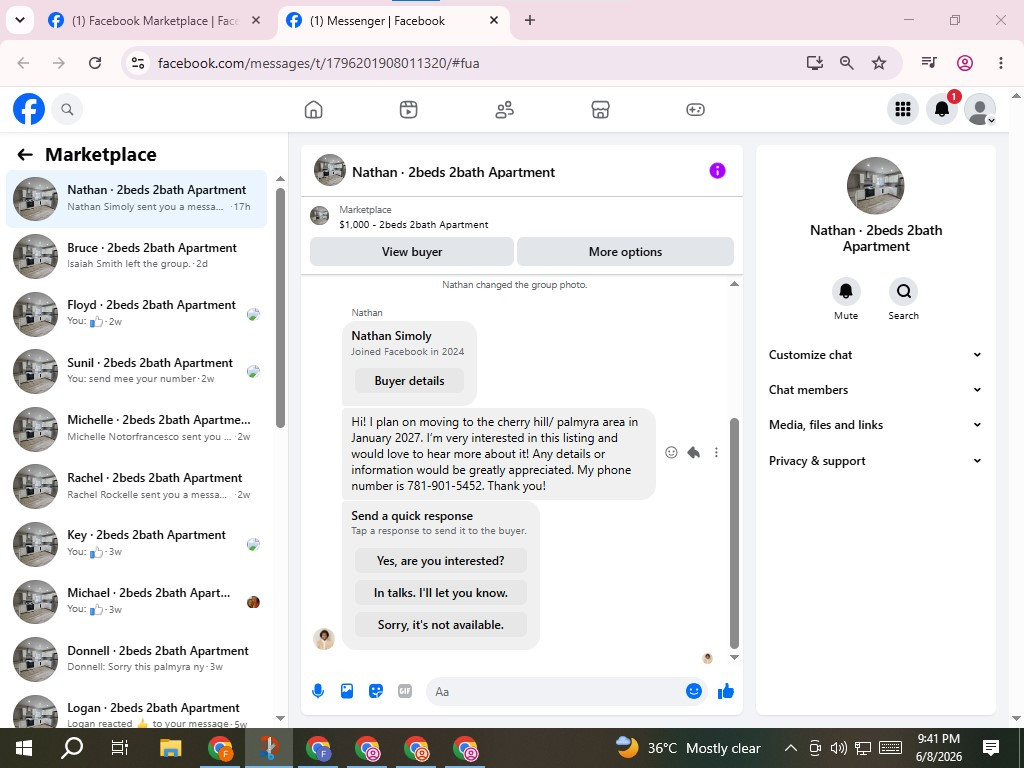Open Chrome three-dot menu

tap(1000, 63)
